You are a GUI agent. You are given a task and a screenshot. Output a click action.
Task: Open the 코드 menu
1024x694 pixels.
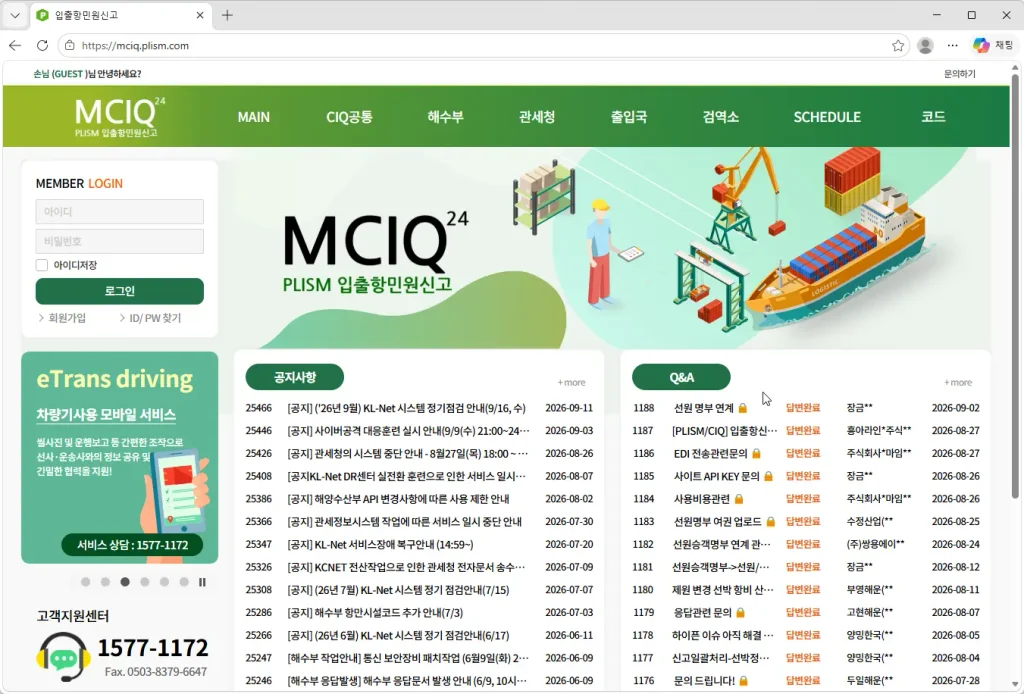[x=933, y=117]
